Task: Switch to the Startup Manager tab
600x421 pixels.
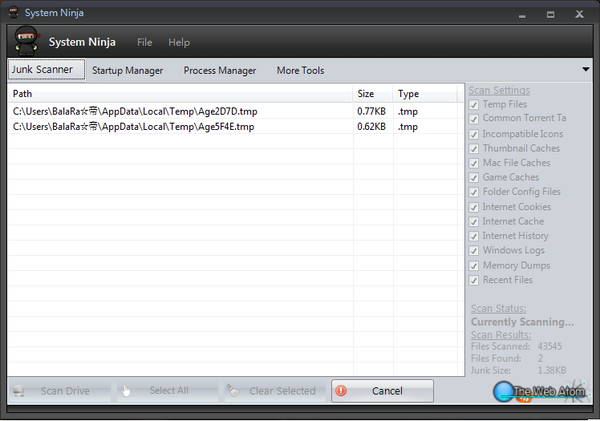Action: (127, 70)
